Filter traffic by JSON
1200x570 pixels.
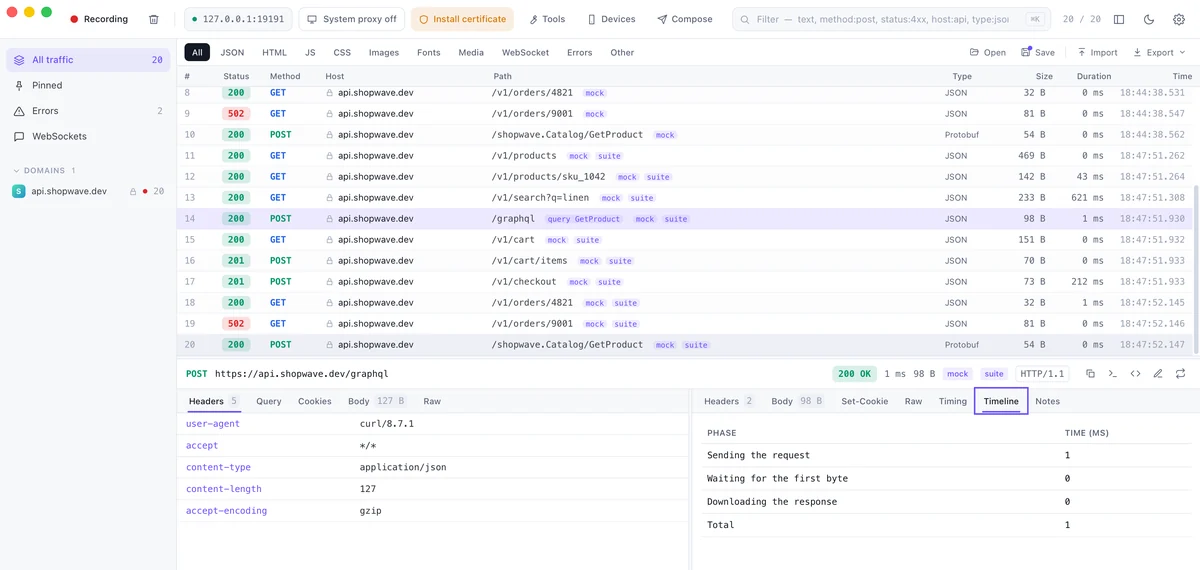point(232,52)
